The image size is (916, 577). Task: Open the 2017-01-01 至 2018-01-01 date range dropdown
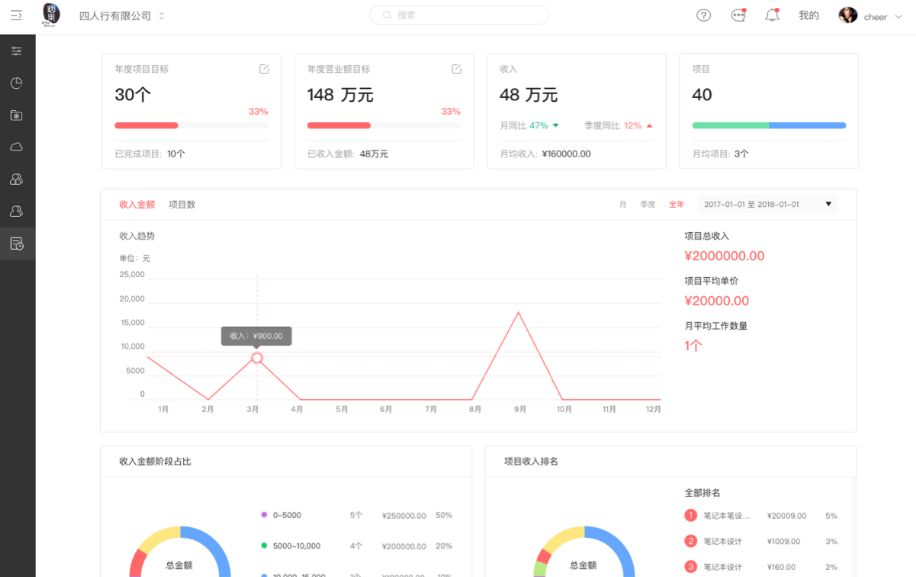click(x=768, y=204)
